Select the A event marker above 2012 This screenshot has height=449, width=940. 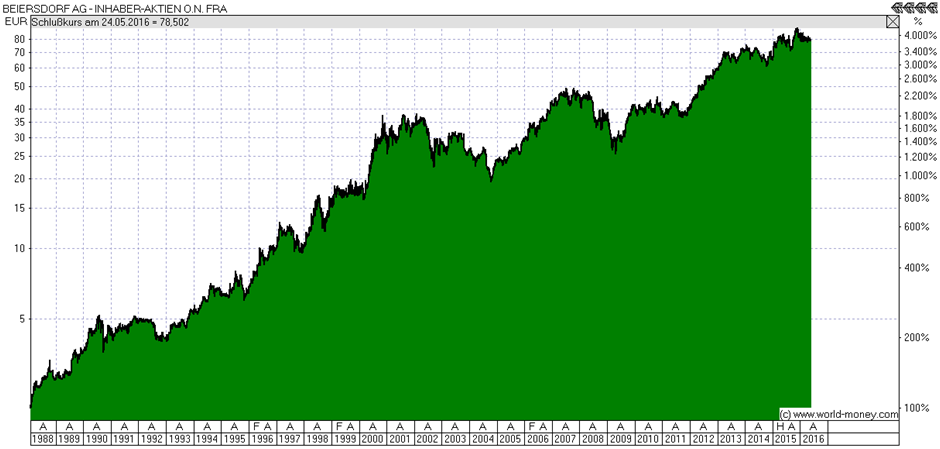coord(703,426)
